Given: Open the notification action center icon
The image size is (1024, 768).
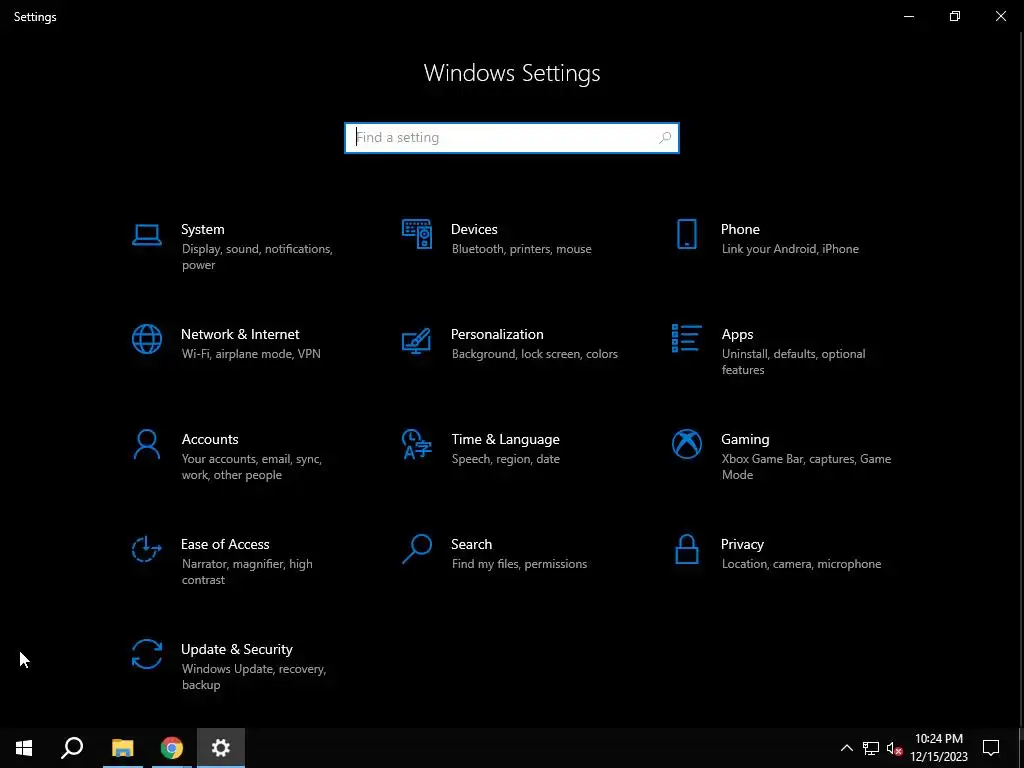Looking at the screenshot, I should click(991, 748).
